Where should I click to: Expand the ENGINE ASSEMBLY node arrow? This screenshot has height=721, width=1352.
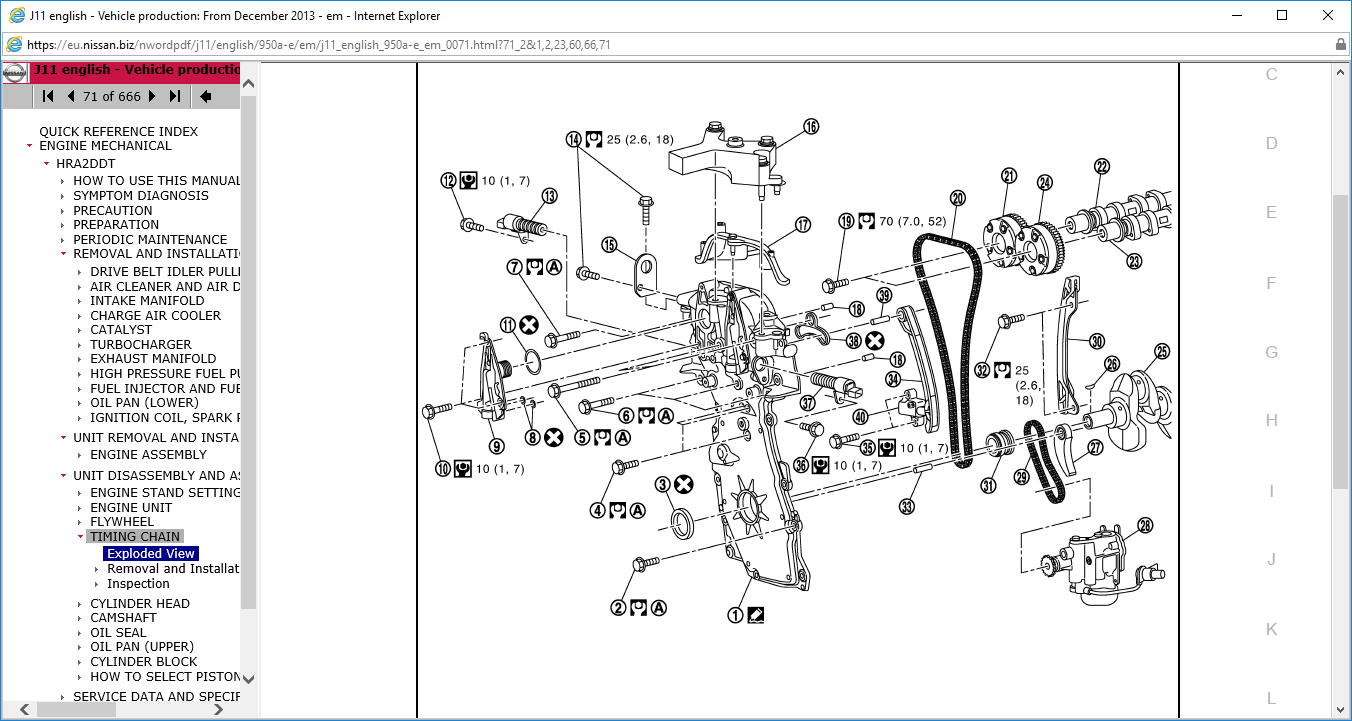click(x=80, y=455)
